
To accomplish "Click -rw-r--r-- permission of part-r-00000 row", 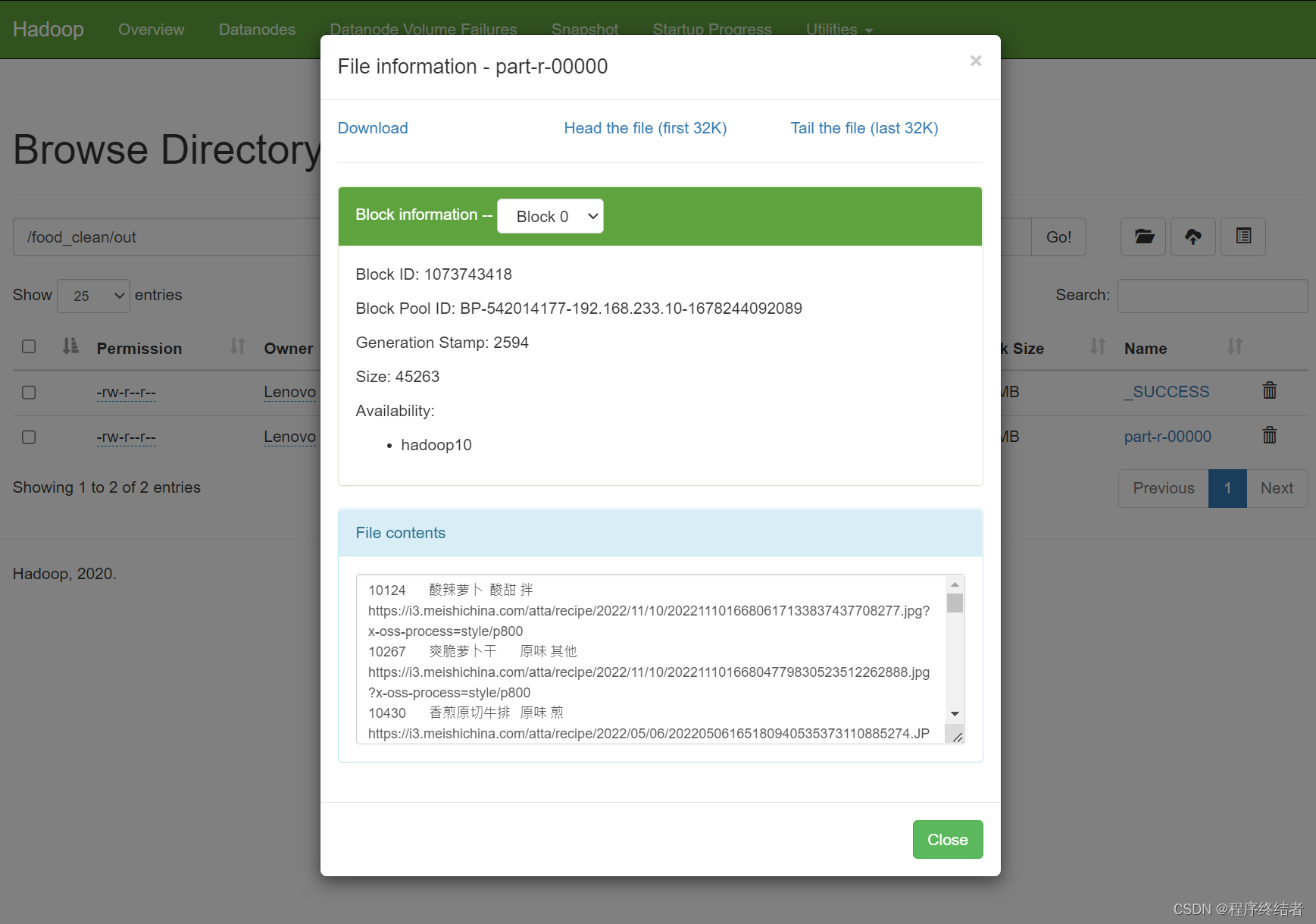I will [x=127, y=437].
